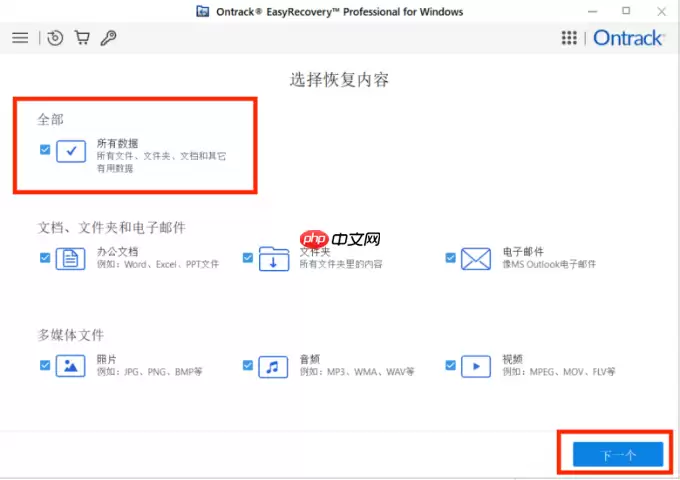Click the 例如: MPEG、MOV、FLV等 description

[x=559, y=372]
